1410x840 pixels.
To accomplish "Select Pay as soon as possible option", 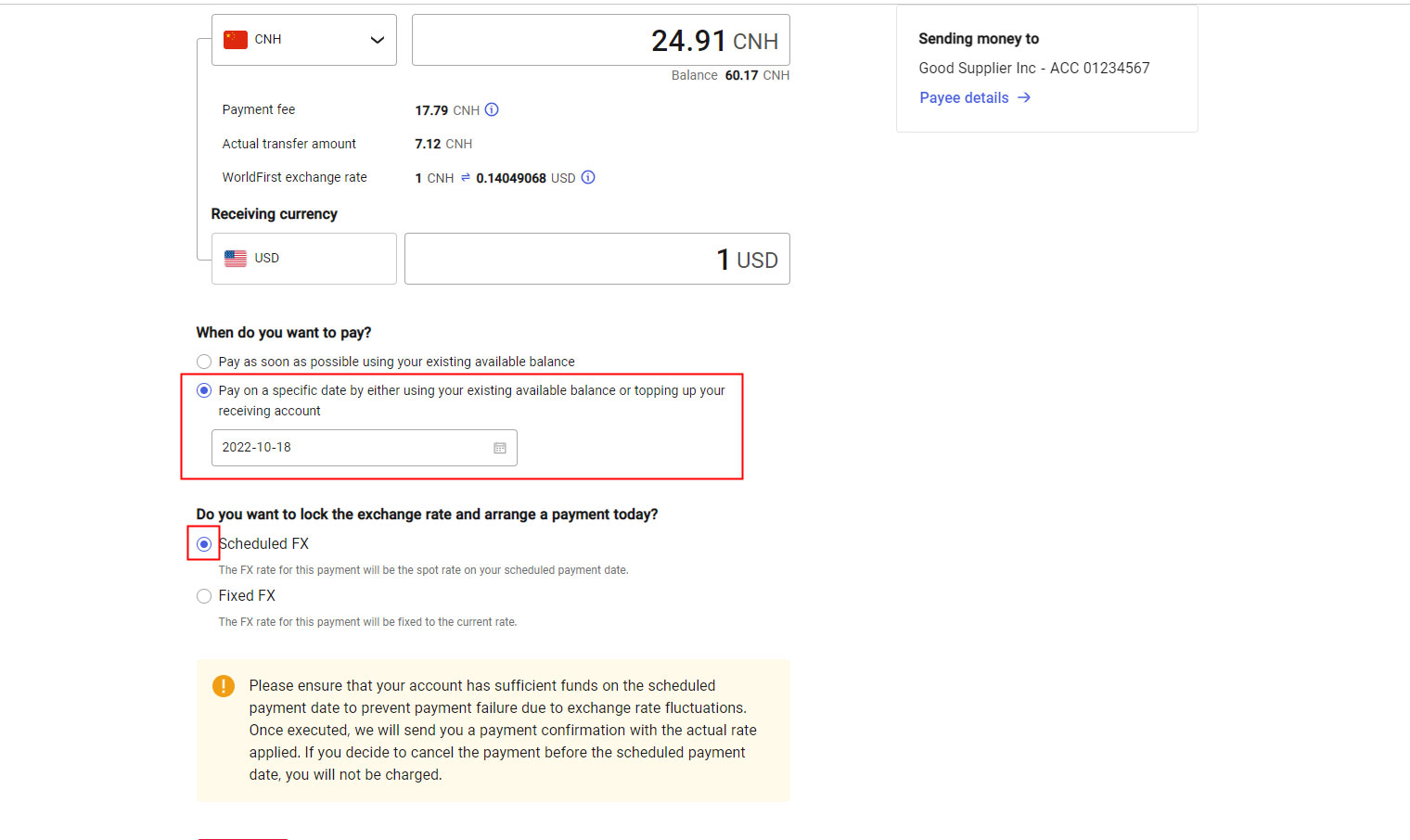I will 204,362.
